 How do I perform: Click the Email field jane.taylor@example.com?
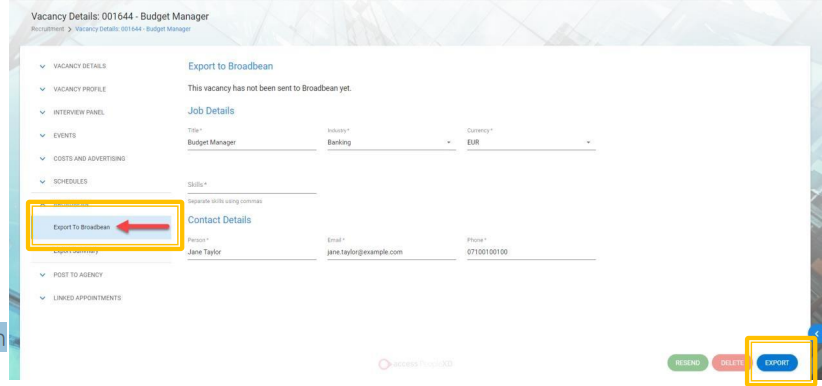pyautogui.click(x=391, y=252)
